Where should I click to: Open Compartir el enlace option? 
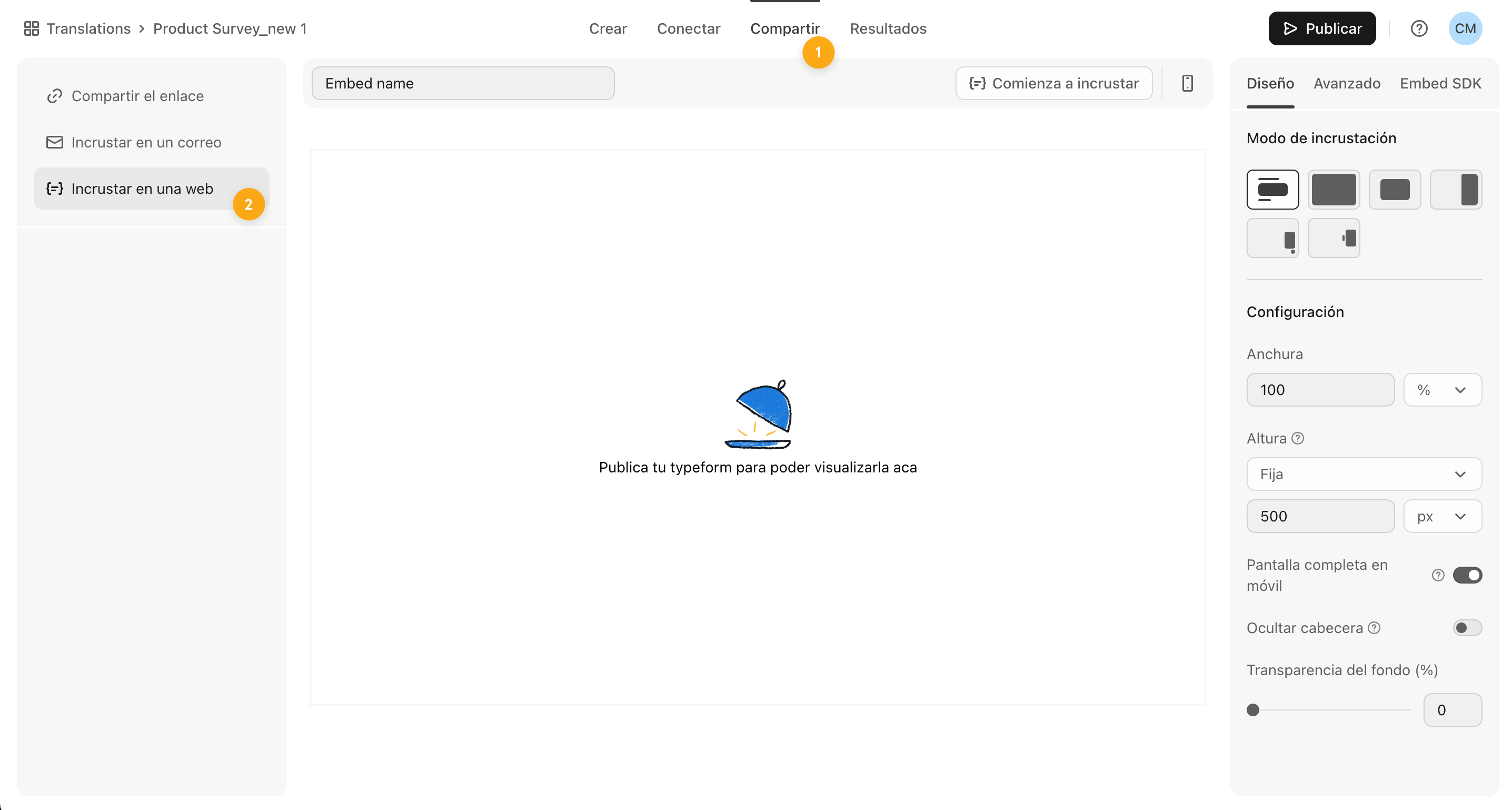point(152,96)
